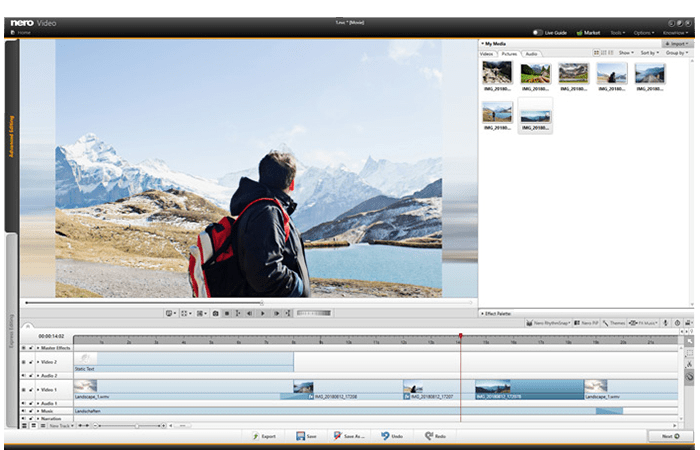The height and width of the screenshot is (450, 700).
Task: Play the movie preview
Action: tap(262, 313)
